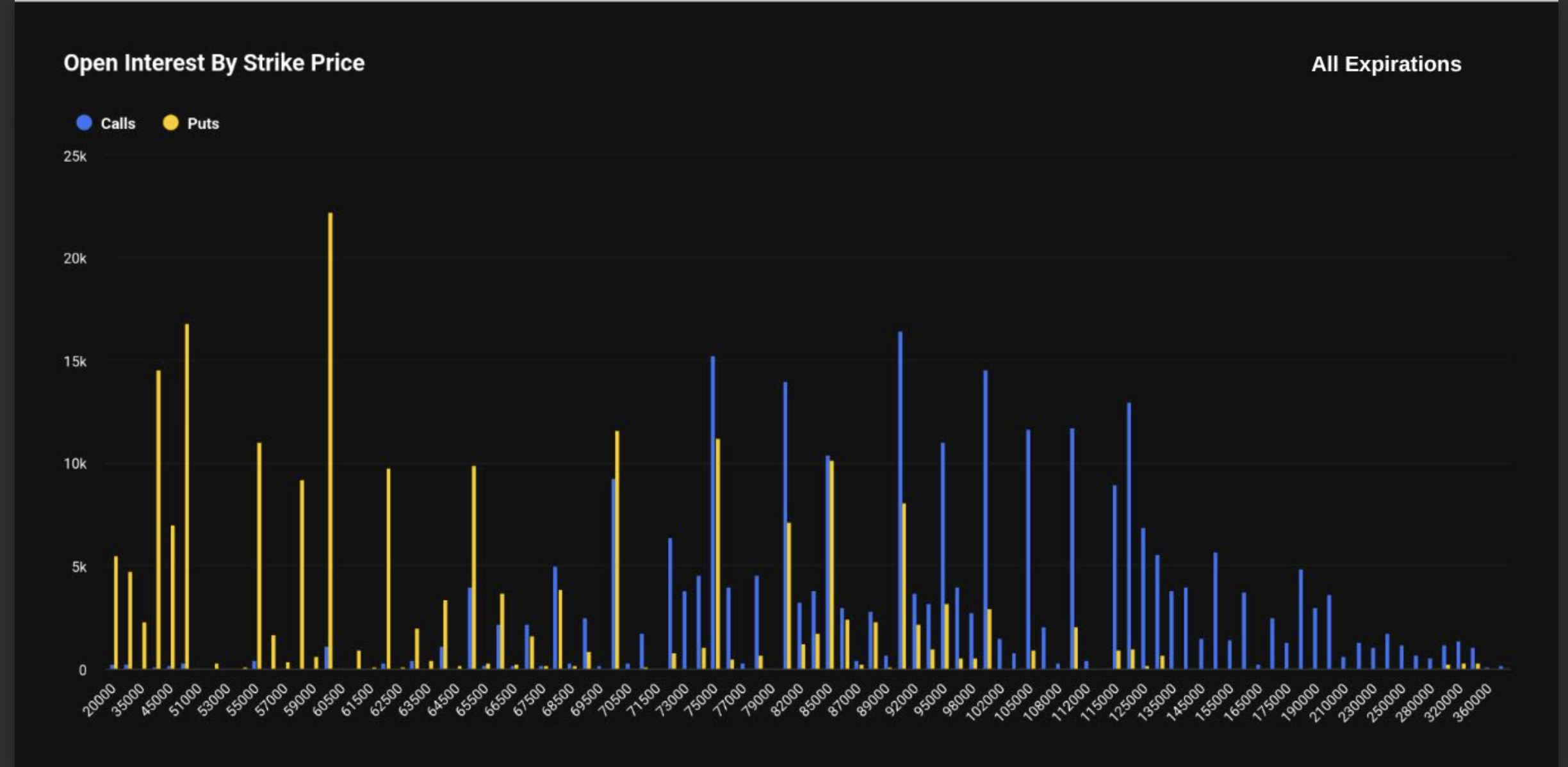Click the Open Interest By Strike Price title
Image resolution: width=1568 pixels, height=767 pixels.
click(x=214, y=63)
